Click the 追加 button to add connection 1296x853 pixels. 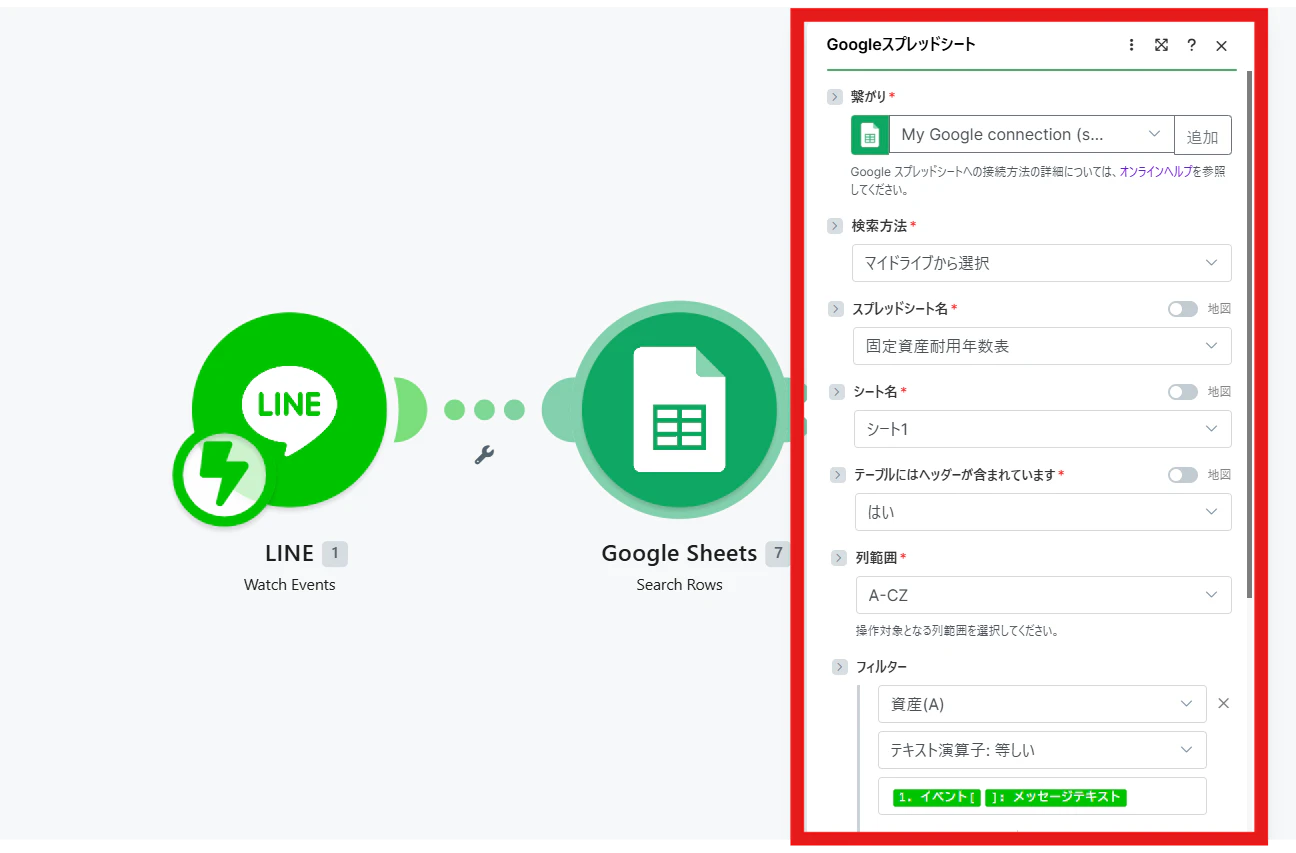1203,135
